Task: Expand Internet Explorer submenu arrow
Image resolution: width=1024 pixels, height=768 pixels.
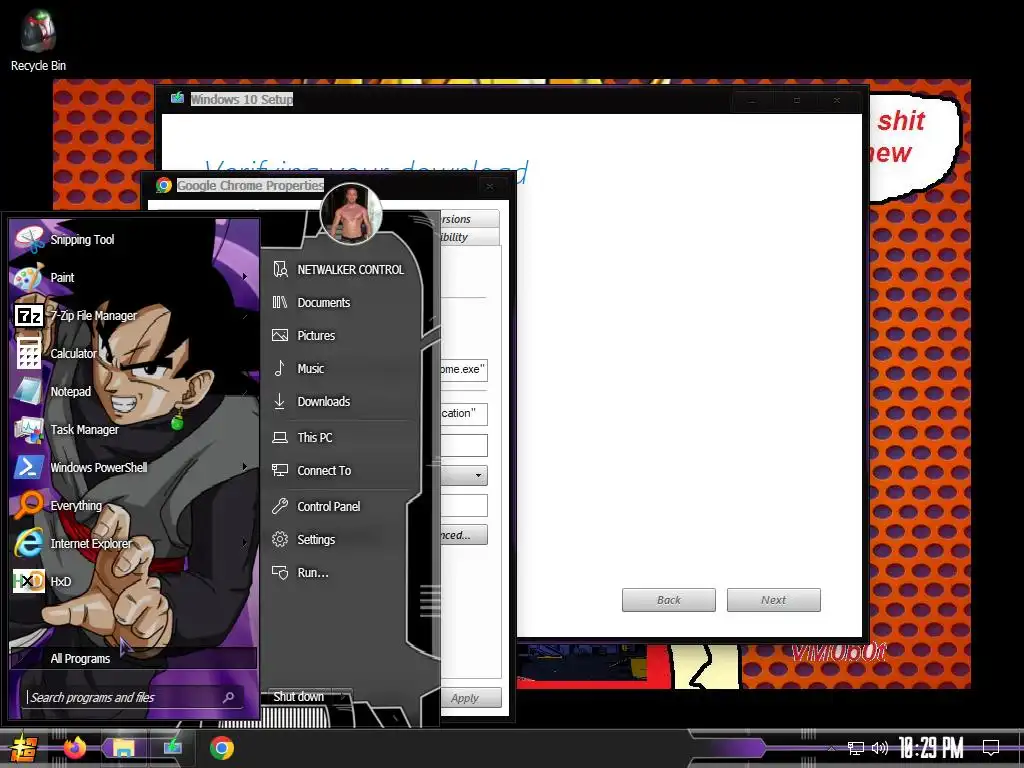Action: (x=245, y=543)
